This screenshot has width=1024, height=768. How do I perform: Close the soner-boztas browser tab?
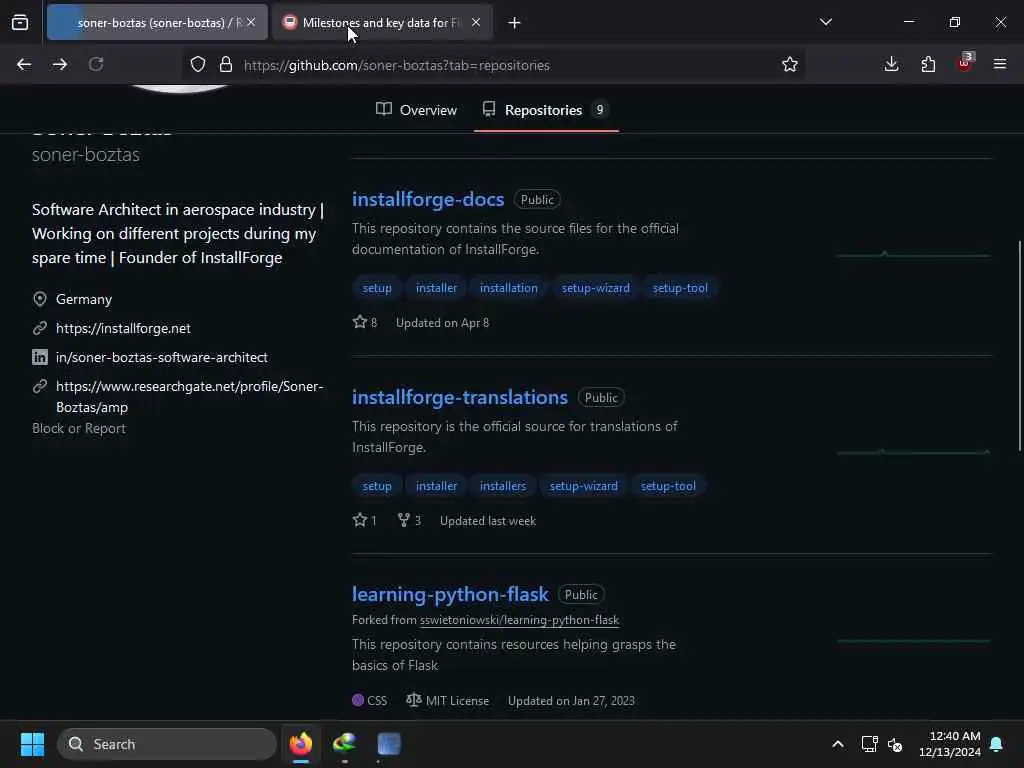coord(251,22)
